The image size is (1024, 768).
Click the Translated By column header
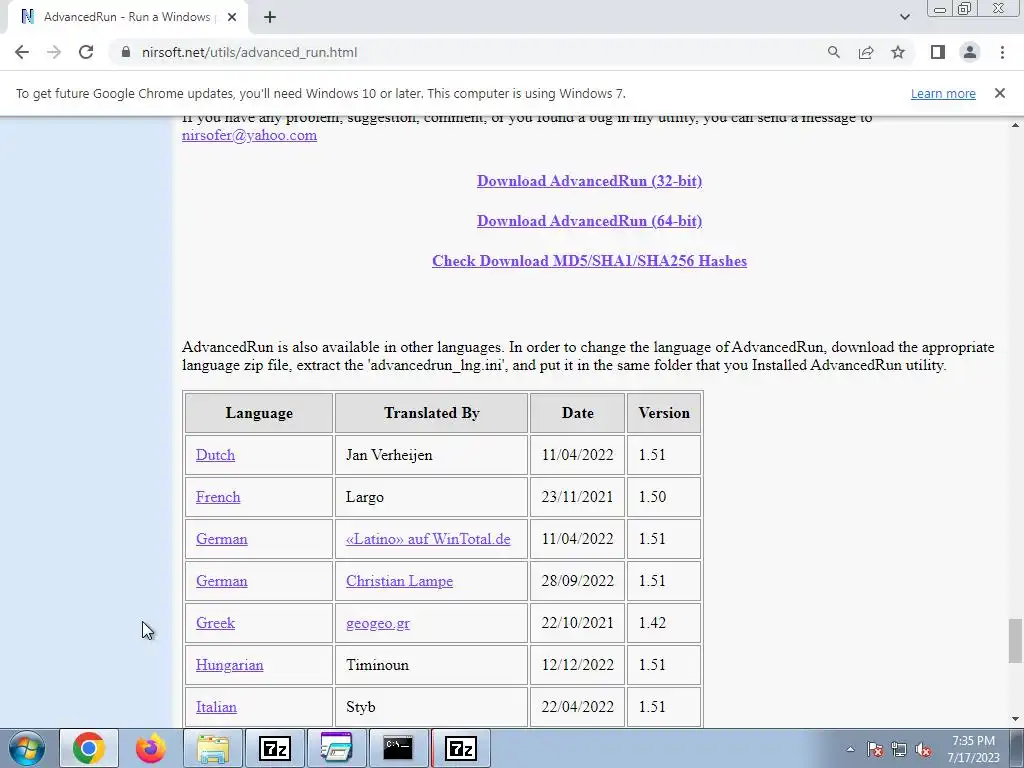pyautogui.click(x=431, y=413)
